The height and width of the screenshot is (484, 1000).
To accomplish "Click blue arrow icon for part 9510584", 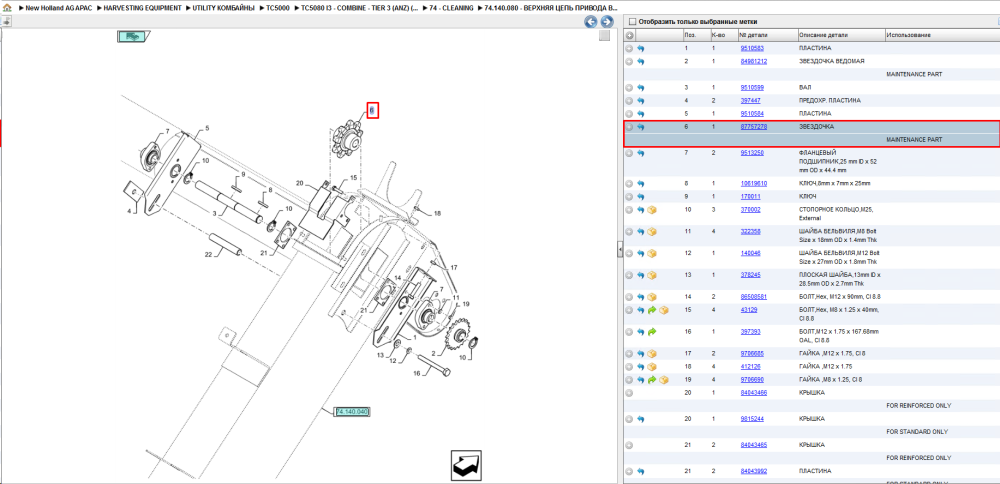I will 641,114.
